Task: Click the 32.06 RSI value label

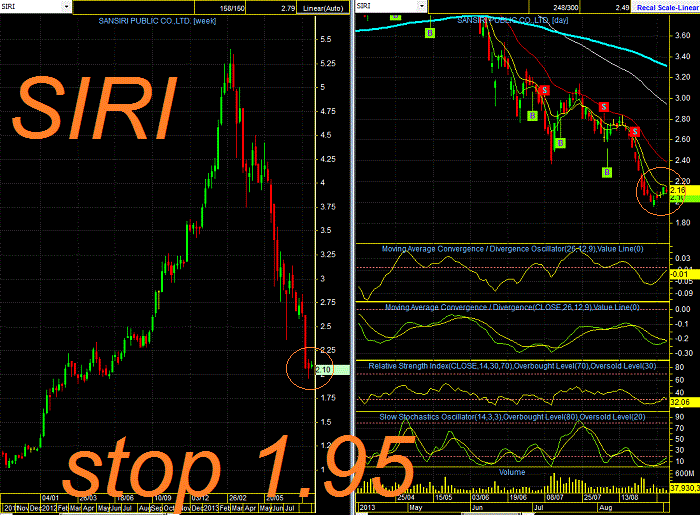Action: tap(684, 403)
